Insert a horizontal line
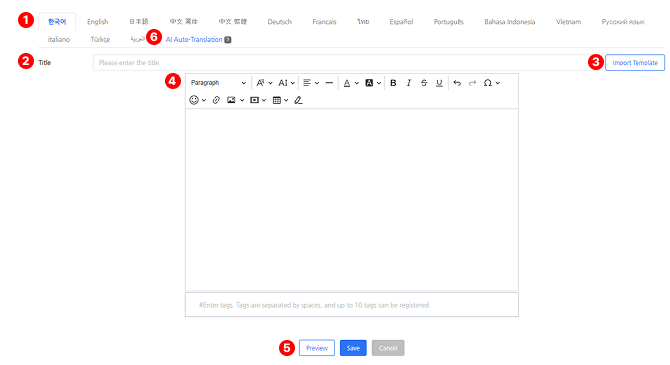This screenshot has height=365, width=670. coord(329,83)
